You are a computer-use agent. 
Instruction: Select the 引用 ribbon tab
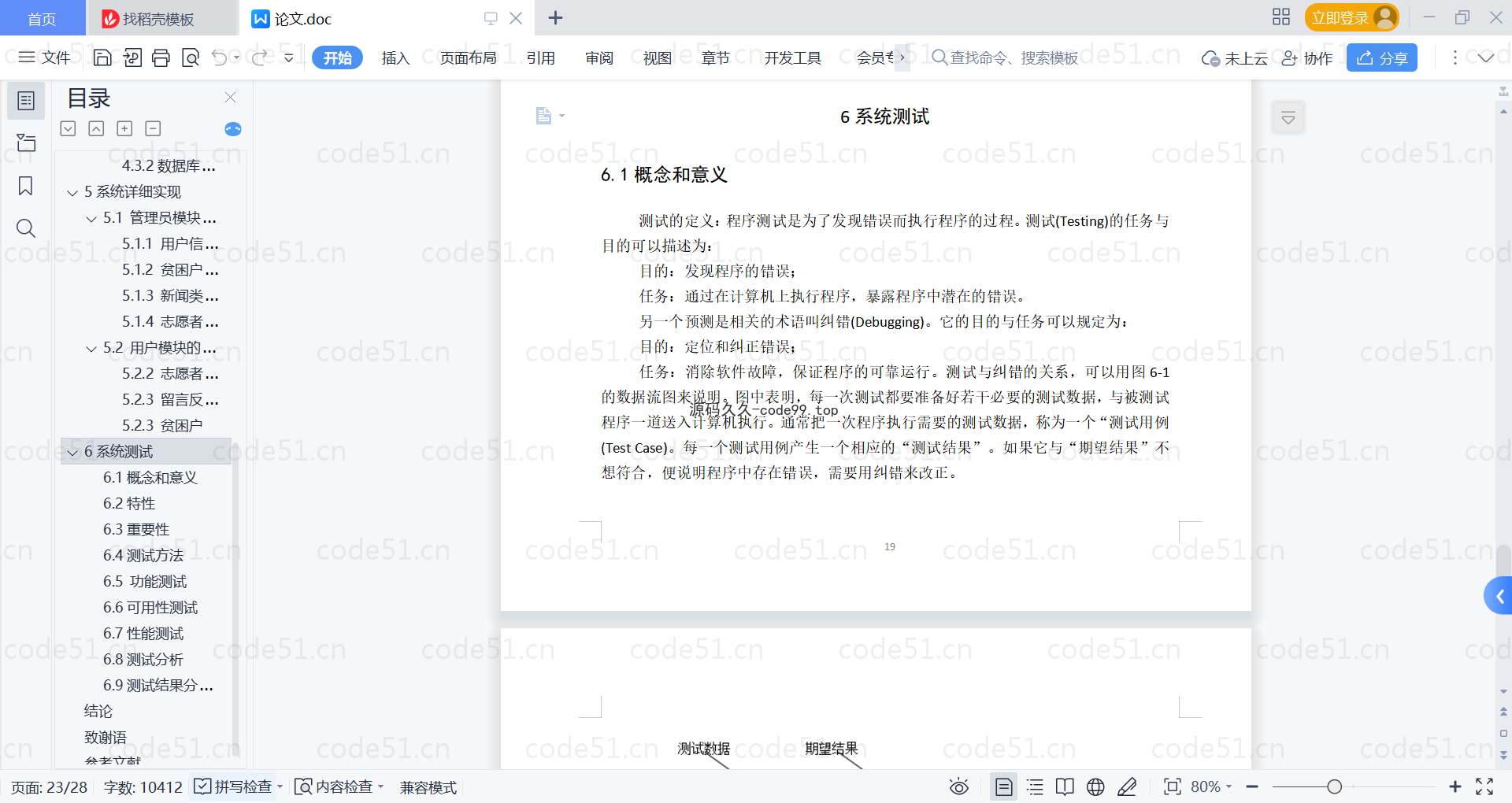[541, 57]
